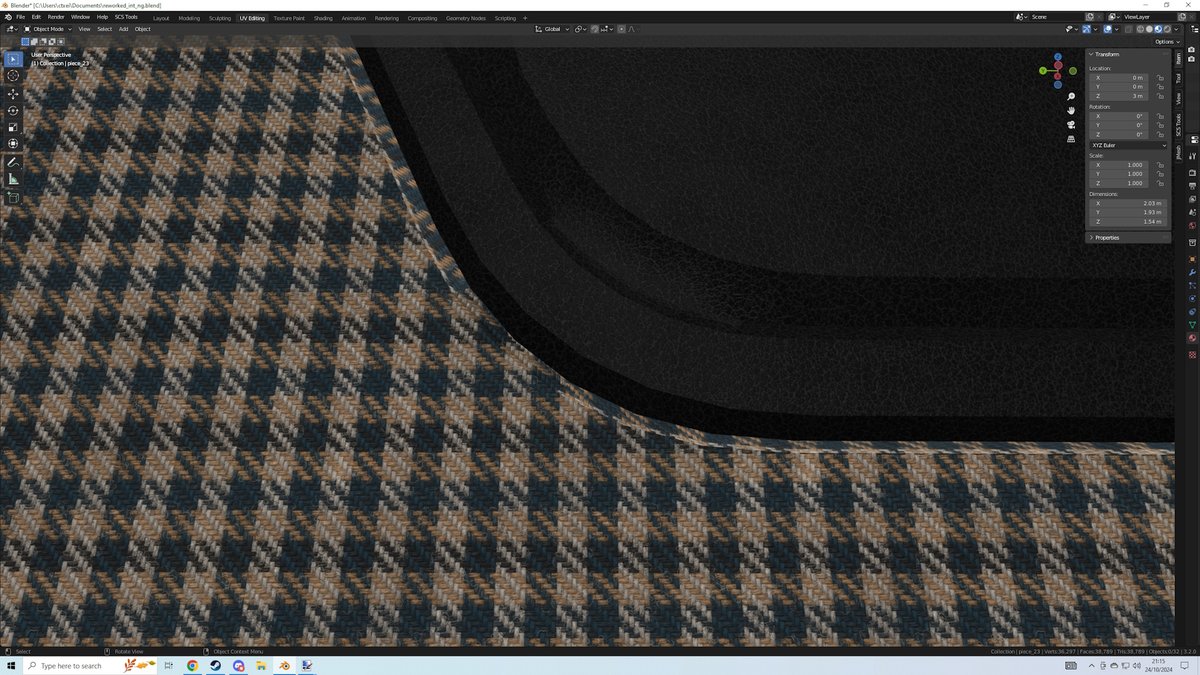Toggle lock on Scale X

tap(1160, 165)
